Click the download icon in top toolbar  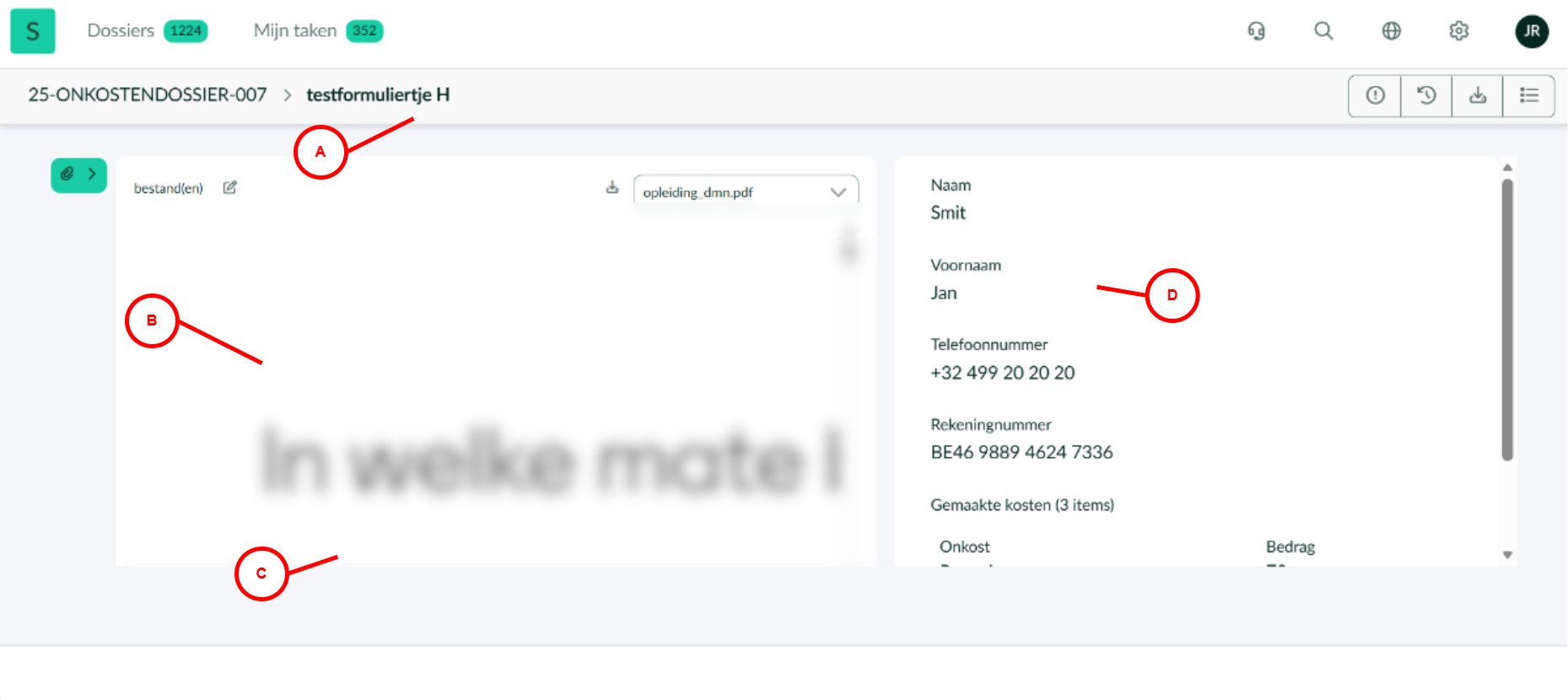(x=1477, y=95)
